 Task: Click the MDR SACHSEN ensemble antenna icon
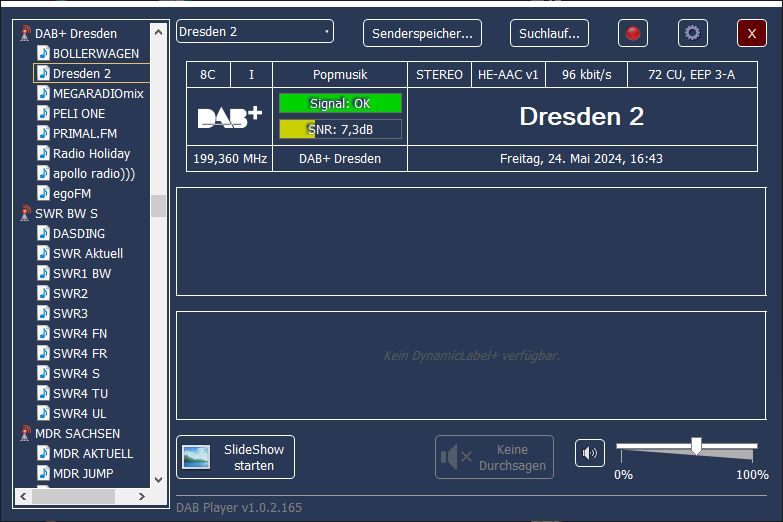25,433
